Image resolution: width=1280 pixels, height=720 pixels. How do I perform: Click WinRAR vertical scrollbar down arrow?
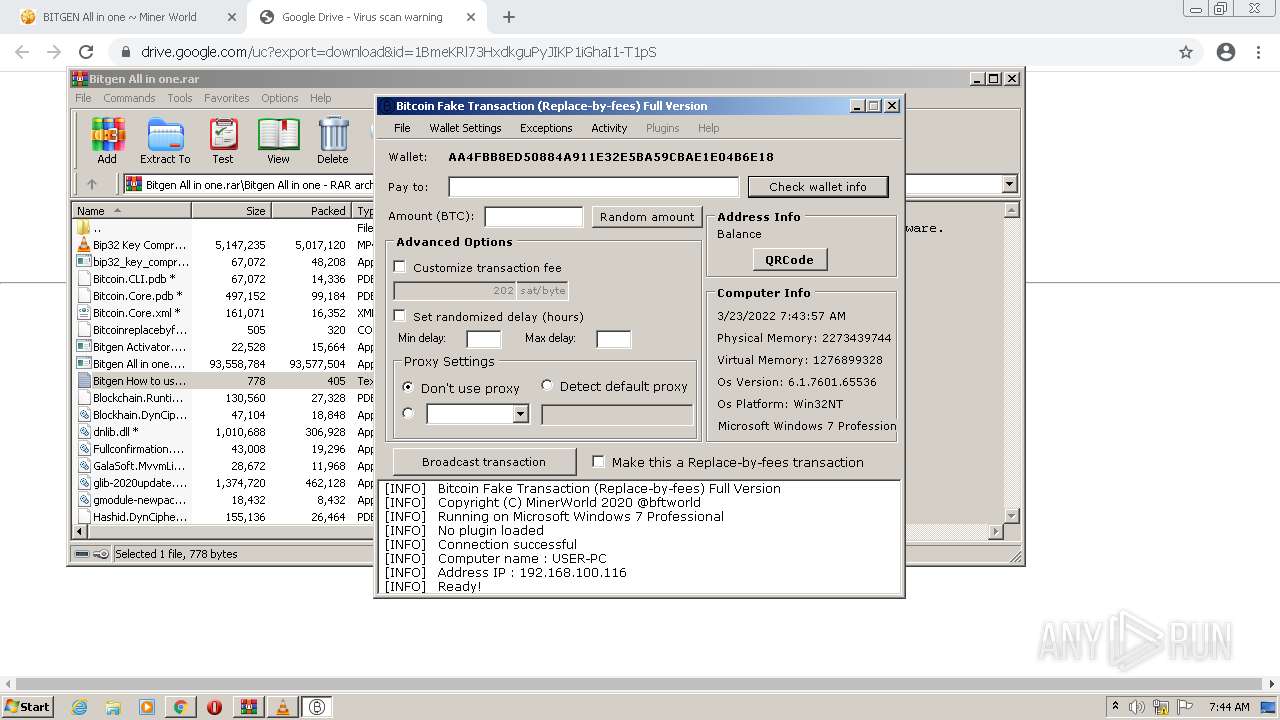(x=1011, y=516)
